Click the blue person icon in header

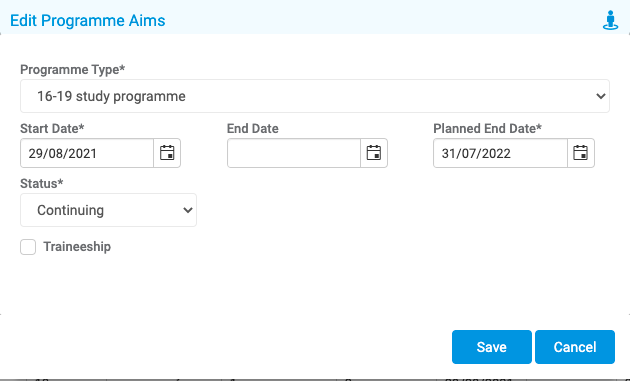pos(610,20)
